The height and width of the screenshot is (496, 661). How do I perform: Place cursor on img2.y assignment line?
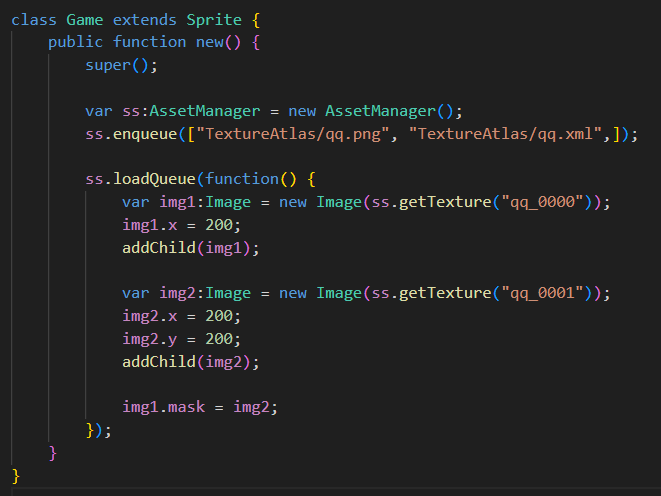click(x=181, y=339)
